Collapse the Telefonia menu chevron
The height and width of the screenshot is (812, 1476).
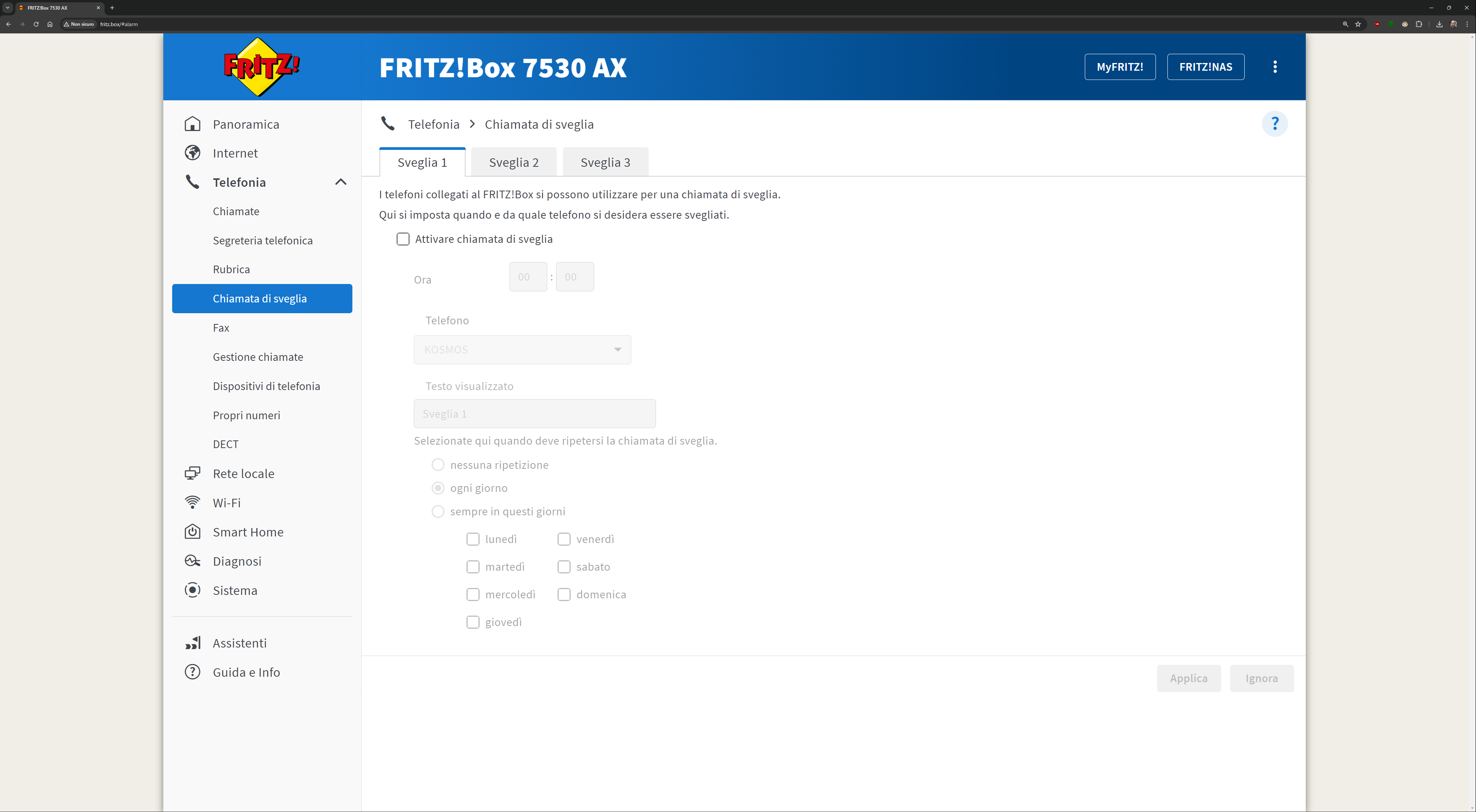click(341, 182)
